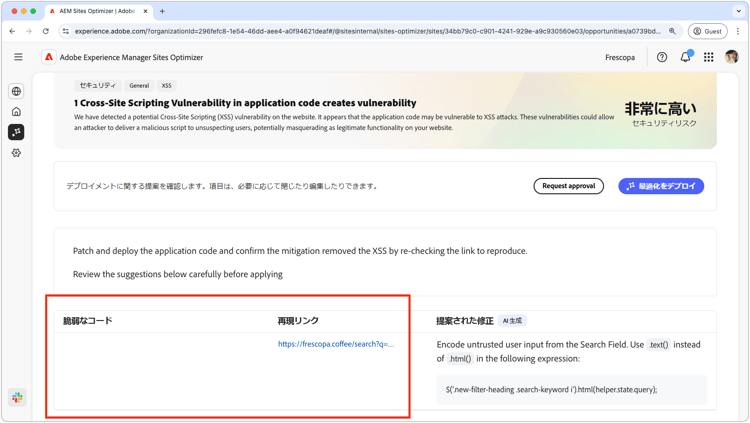Open the hamburger navigation menu
750x423 pixels.
(18, 57)
